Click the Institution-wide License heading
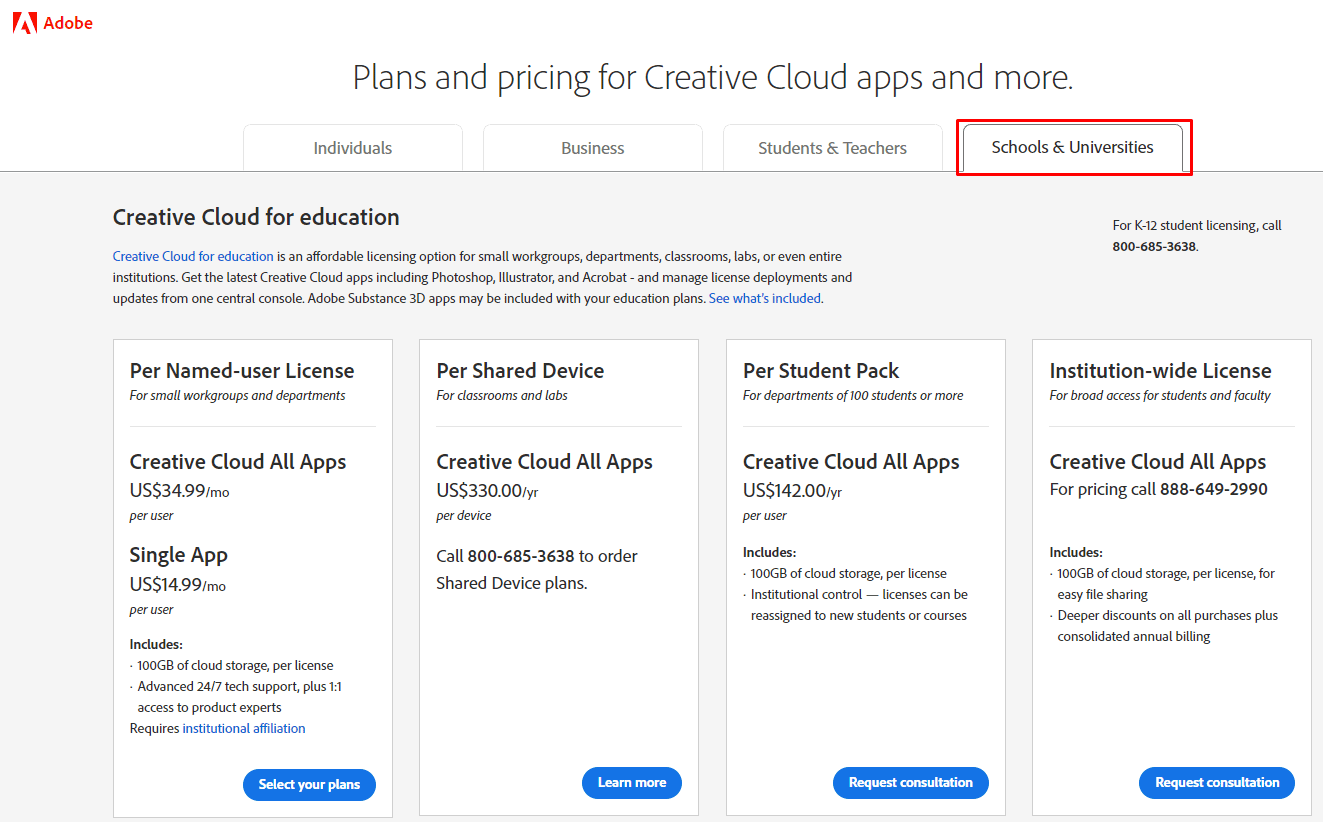The image size is (1323, 822). (1160, 370)
